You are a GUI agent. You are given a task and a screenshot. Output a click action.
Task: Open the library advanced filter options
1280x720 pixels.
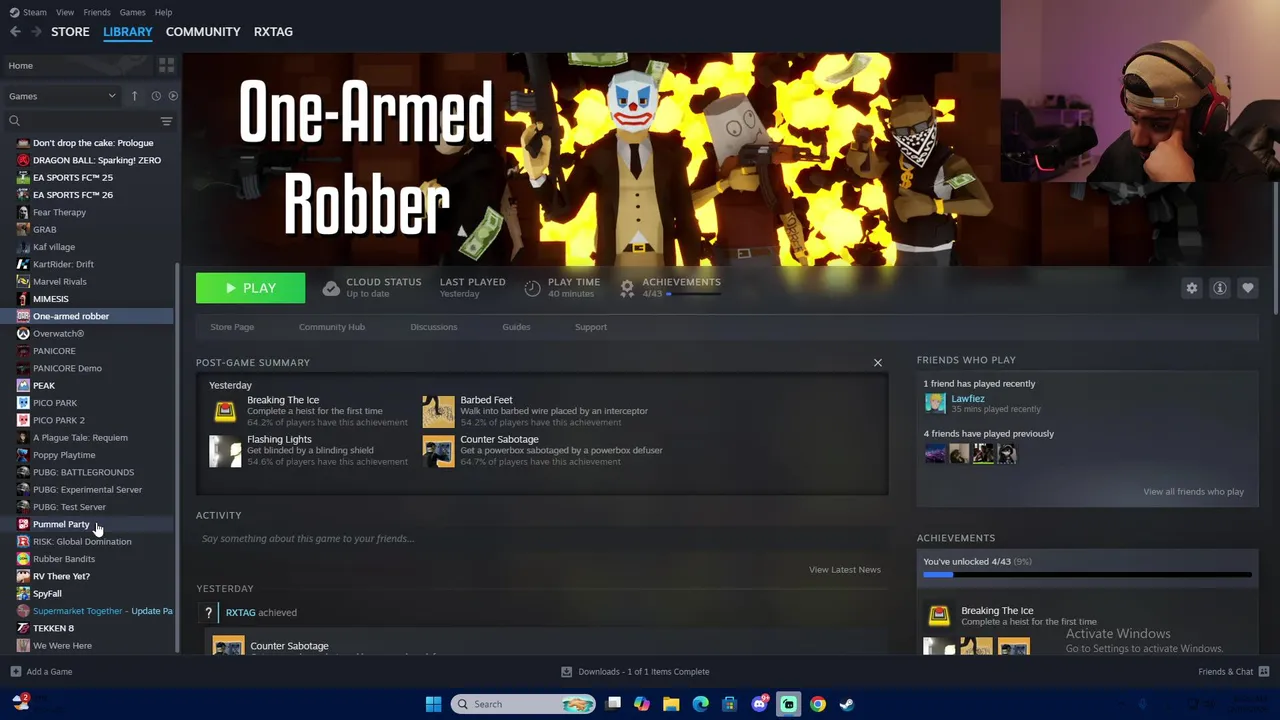(166, 121)
